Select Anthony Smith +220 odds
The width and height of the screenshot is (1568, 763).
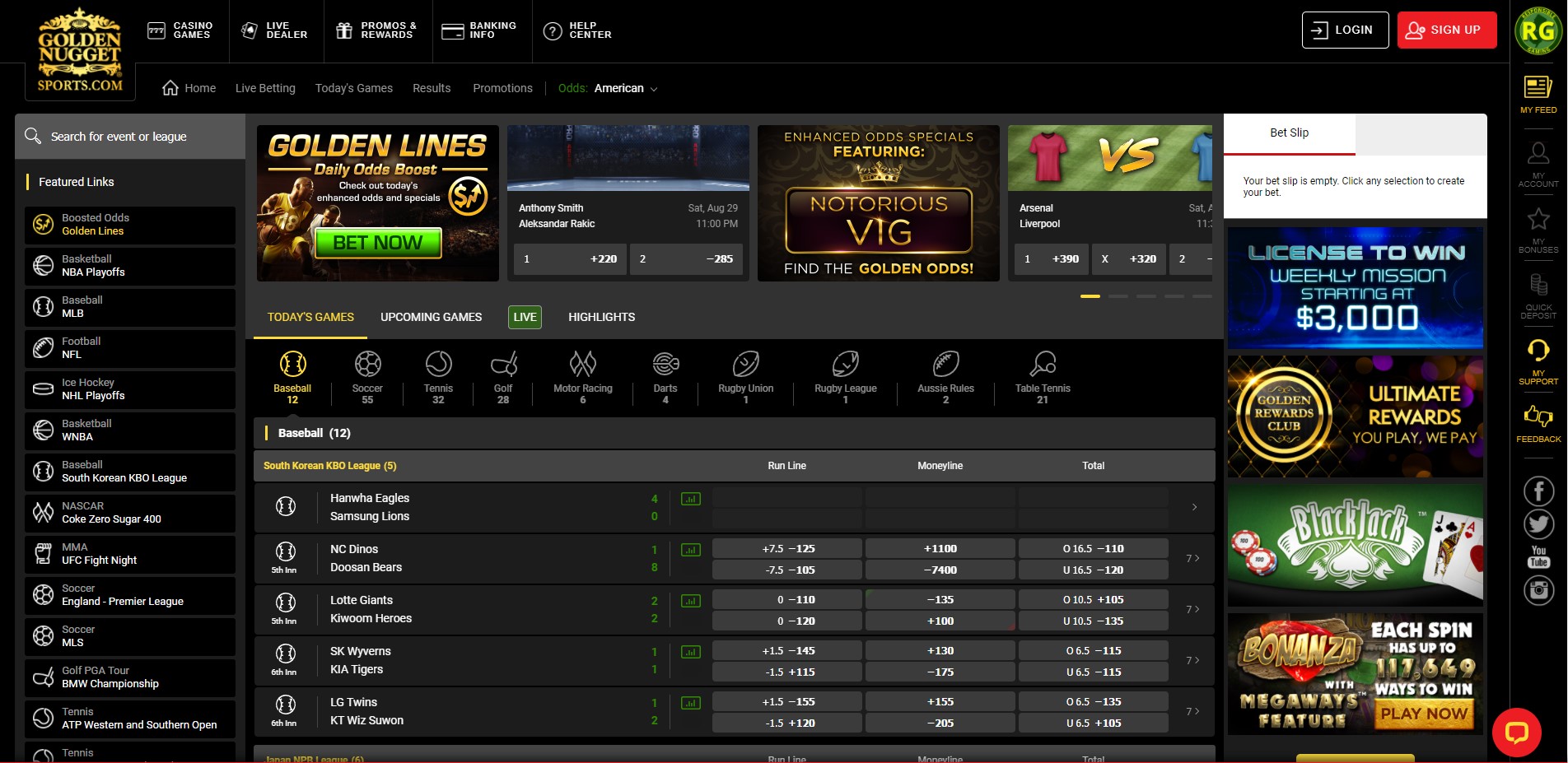tap(570, 258)
